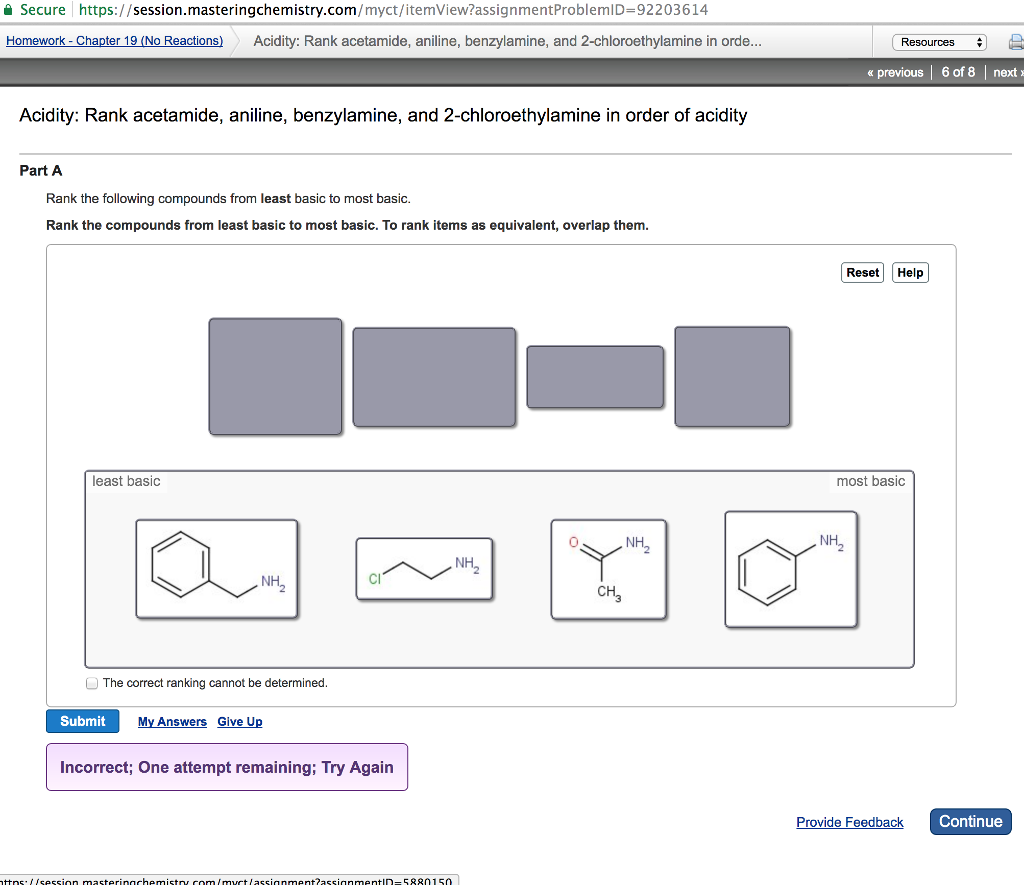
Task: Click the Reset button
Action: click(x=862, y=272)
